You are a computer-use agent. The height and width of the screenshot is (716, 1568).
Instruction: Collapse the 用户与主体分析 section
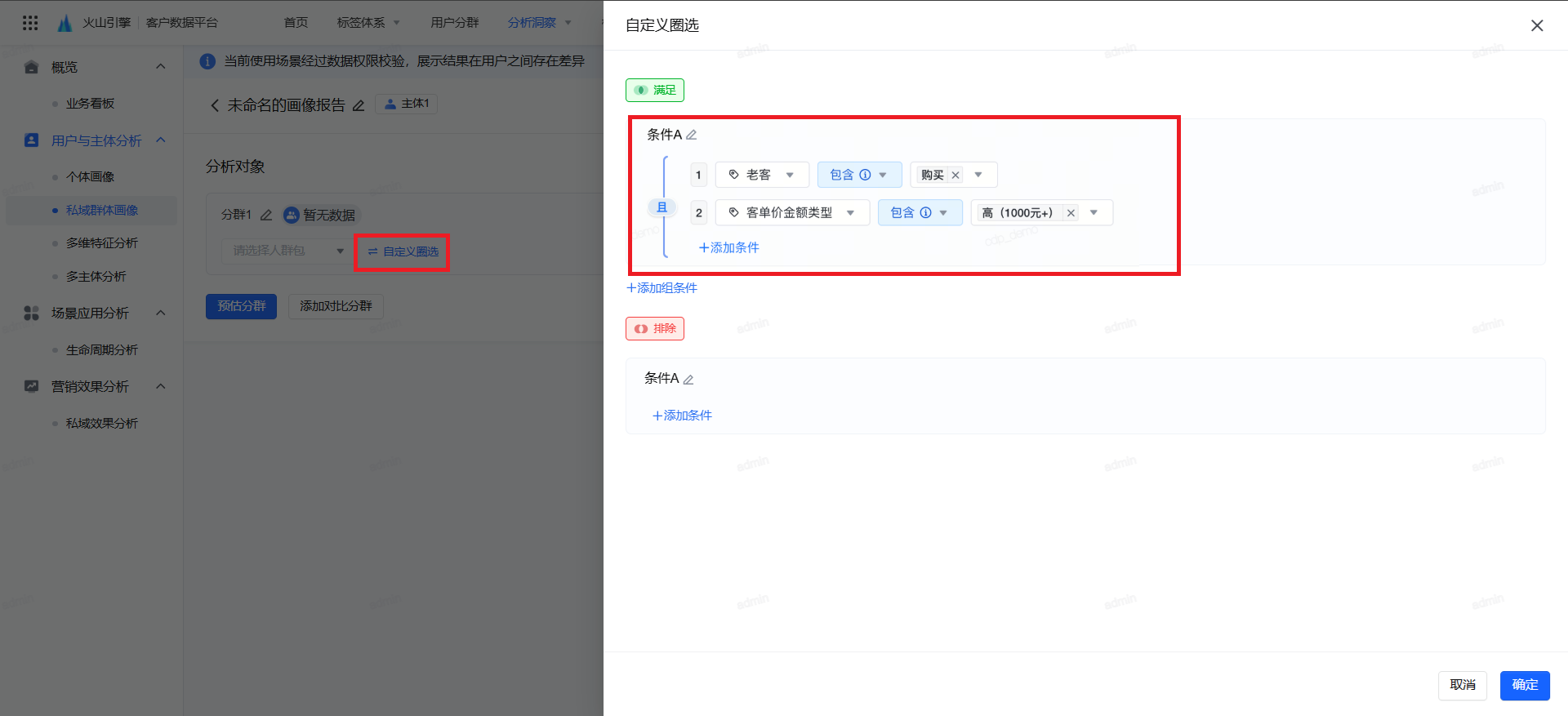click(161, 140)
